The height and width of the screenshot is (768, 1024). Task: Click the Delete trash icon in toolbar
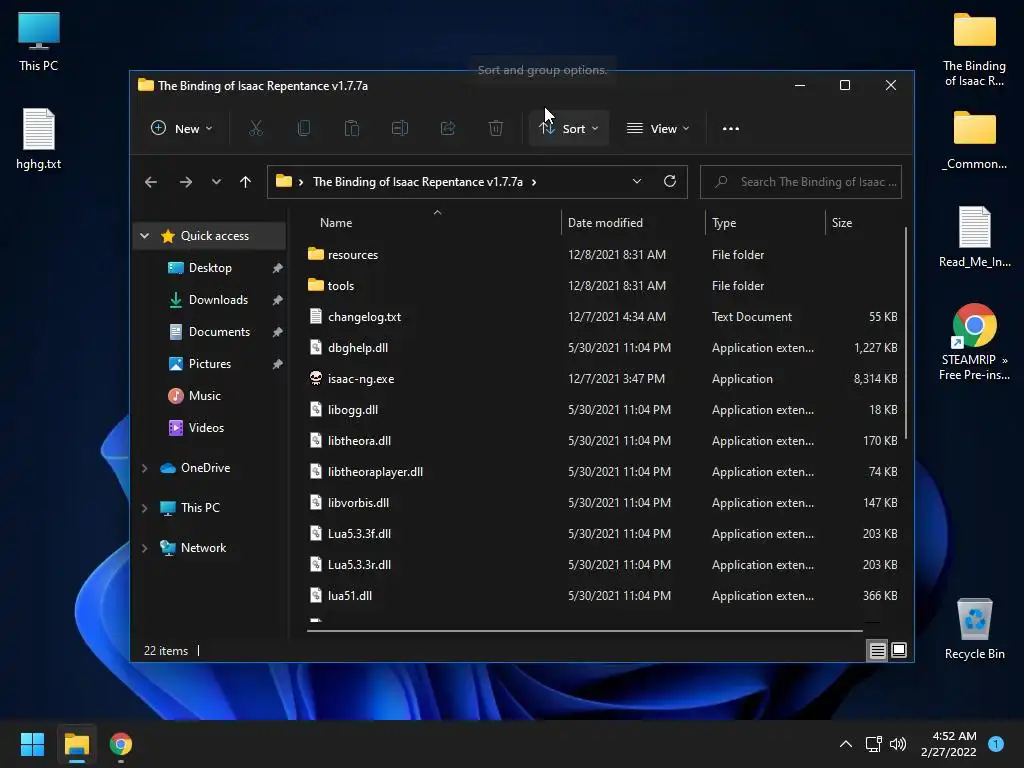coord(496,129)
